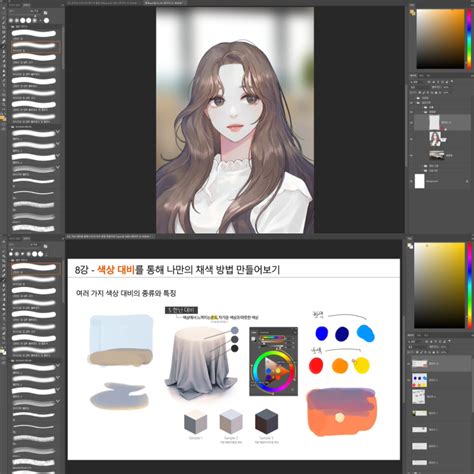Switch to Channels tab in bottom window
The height and width of the screenshot is (474, 474).
click(x=419, y=335)
